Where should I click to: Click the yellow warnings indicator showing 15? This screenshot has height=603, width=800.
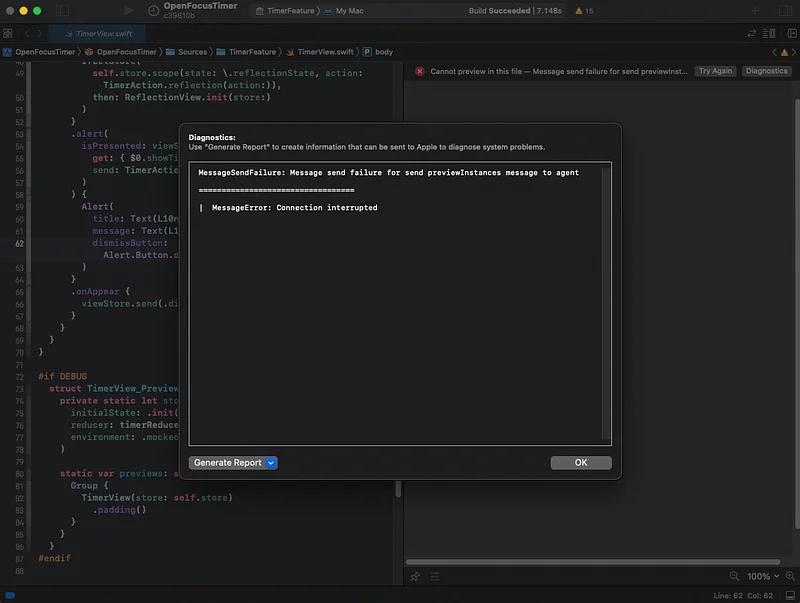pyautogui.click(x=584, y=11)
